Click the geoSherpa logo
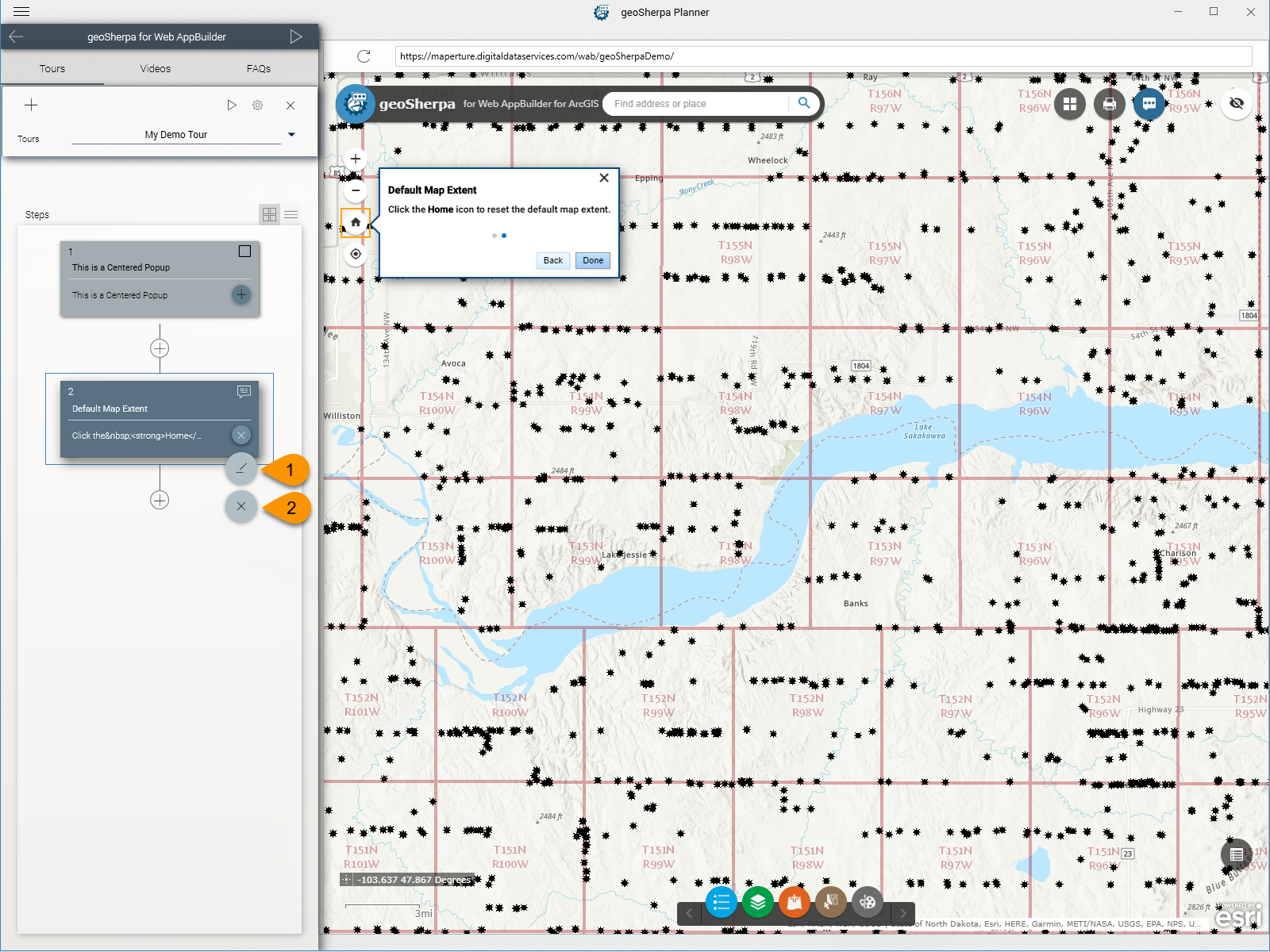 356,103
